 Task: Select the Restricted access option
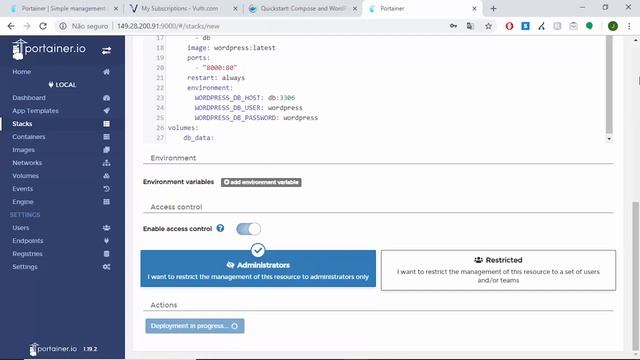click(x=498, y=270)
